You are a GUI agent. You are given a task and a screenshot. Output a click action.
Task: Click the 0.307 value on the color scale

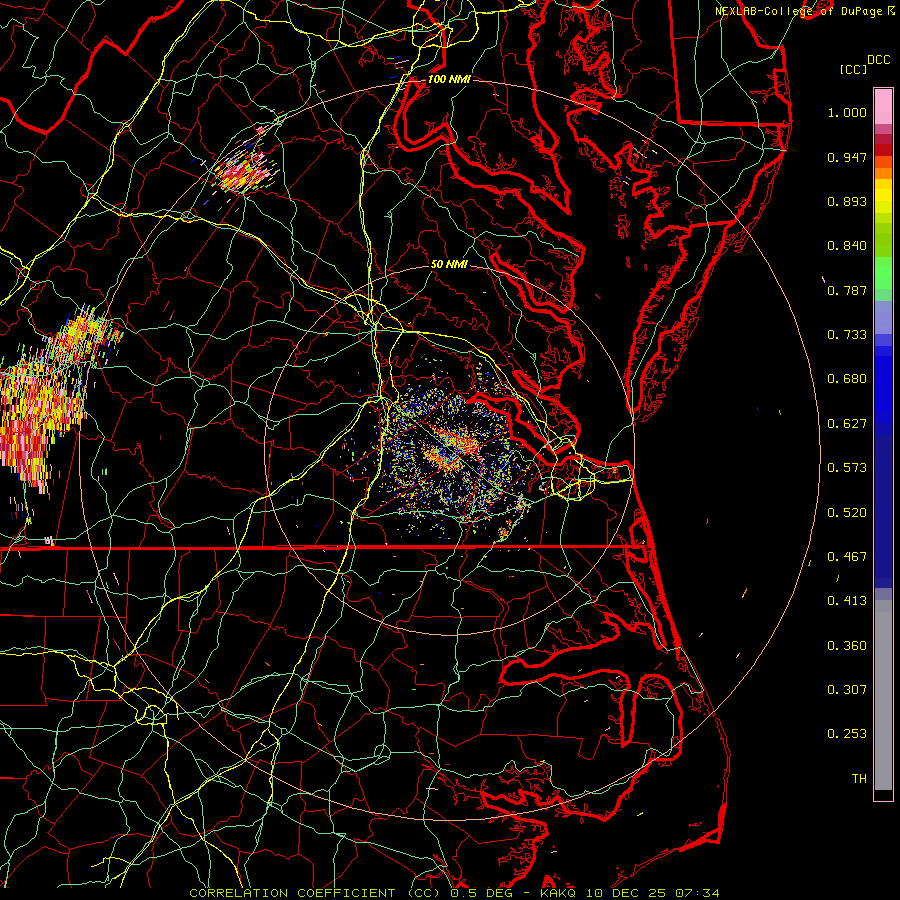(x=847, y=690)
